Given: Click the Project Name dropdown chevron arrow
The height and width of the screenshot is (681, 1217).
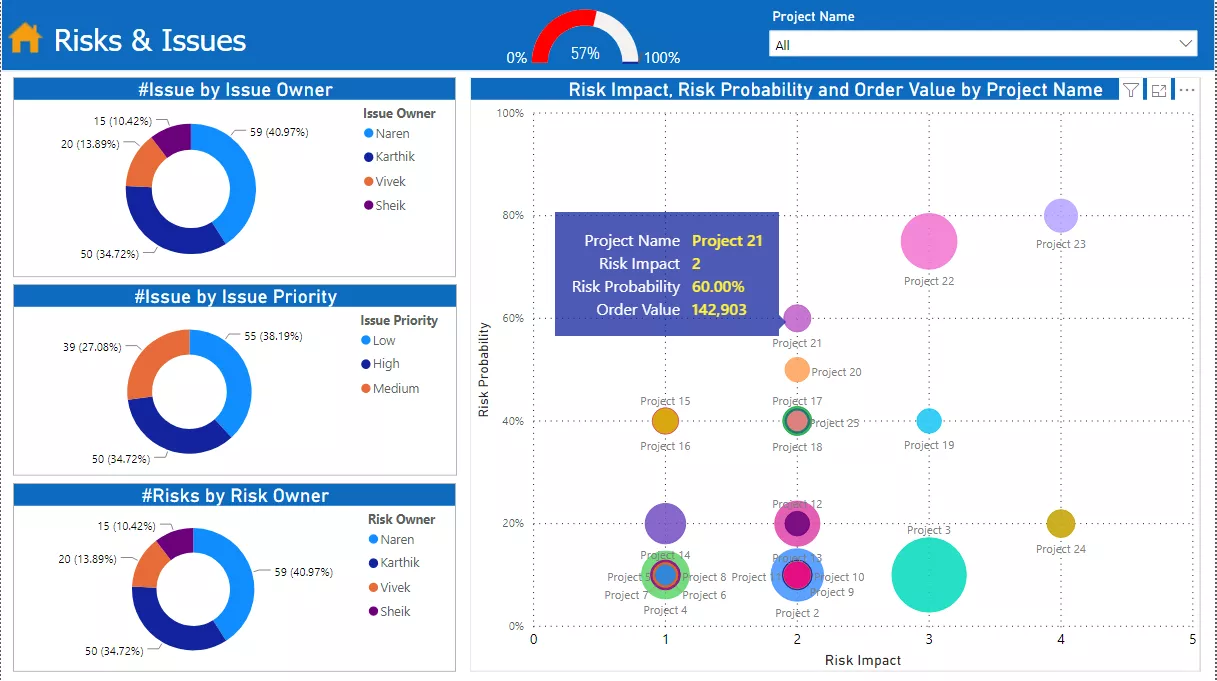Looking at the screenshot, I should click(1186, 44).
